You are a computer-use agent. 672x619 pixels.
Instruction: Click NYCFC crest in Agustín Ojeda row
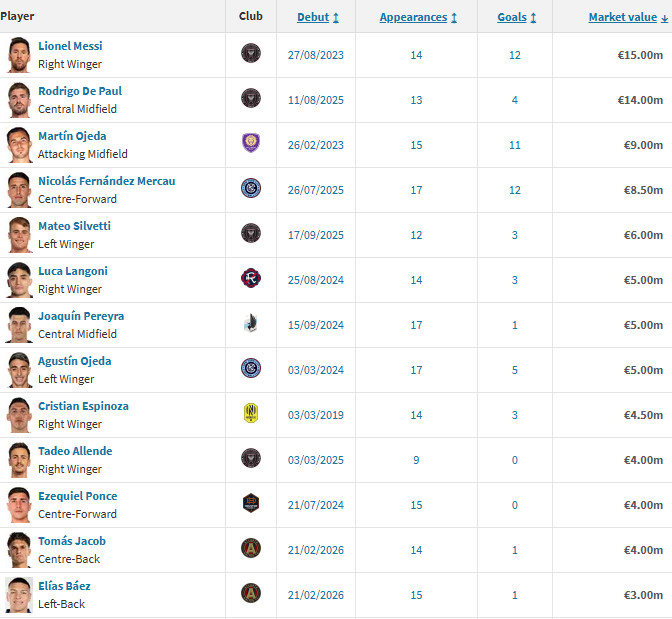[x=251, y=368]
